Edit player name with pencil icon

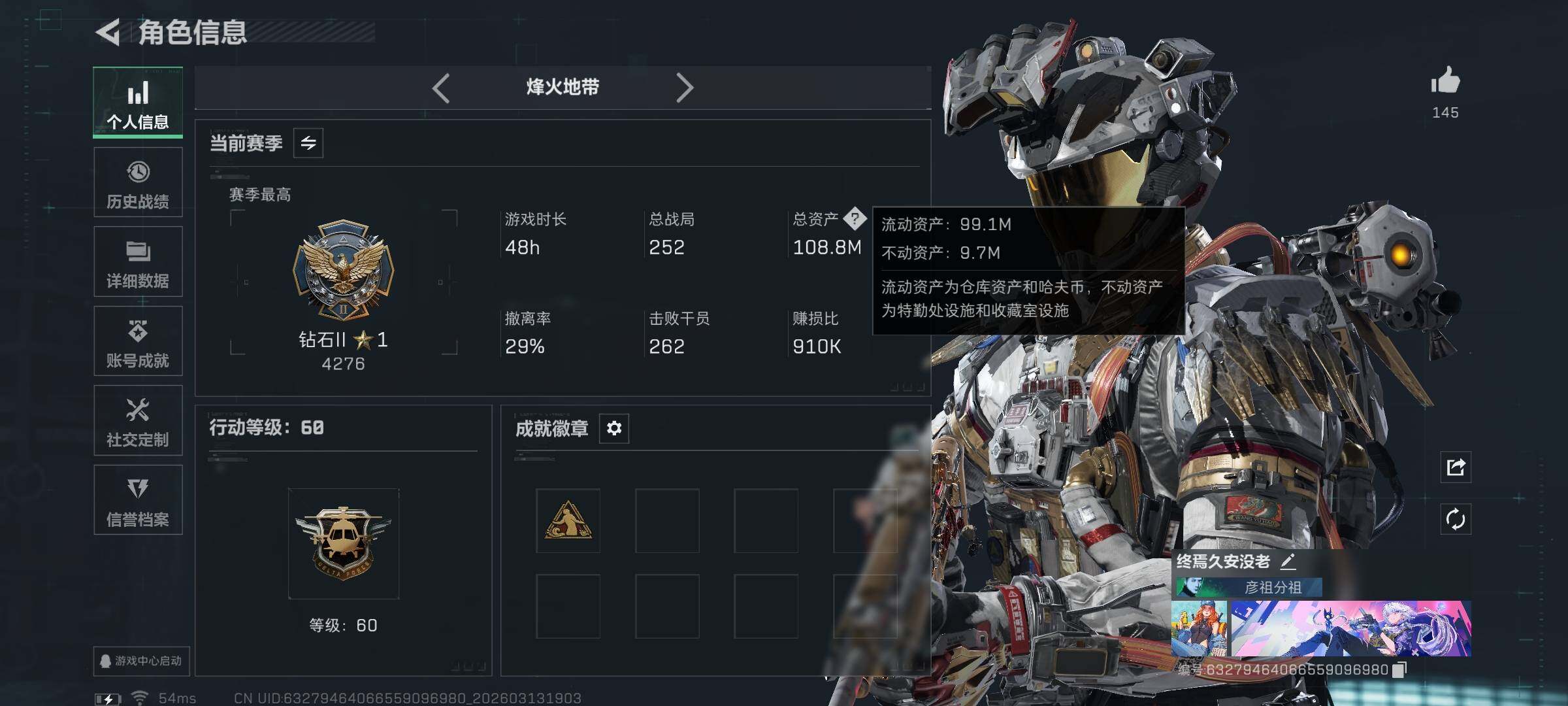[x=1288, y=561]
